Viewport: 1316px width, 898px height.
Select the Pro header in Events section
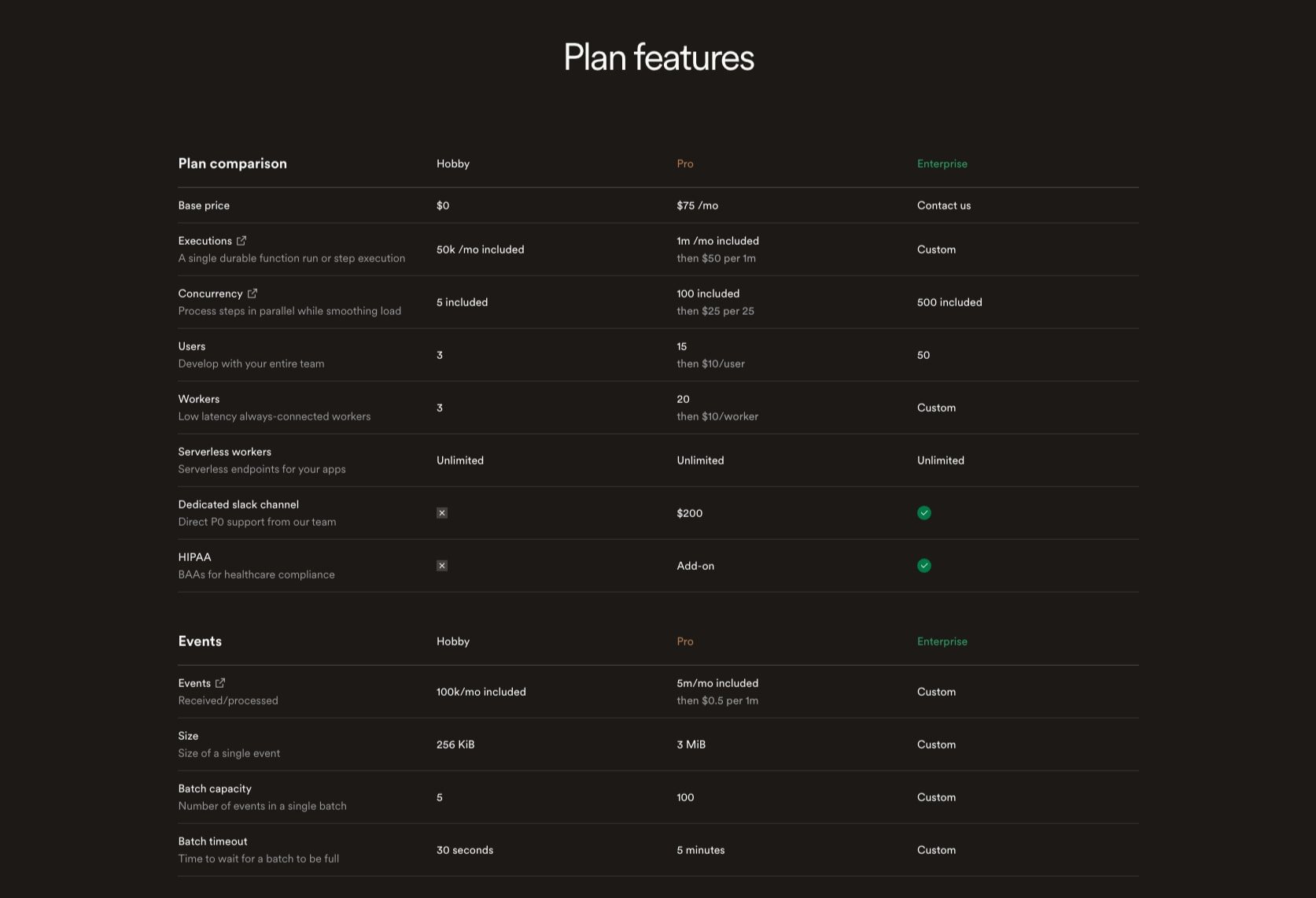click(x=685, y=641)
